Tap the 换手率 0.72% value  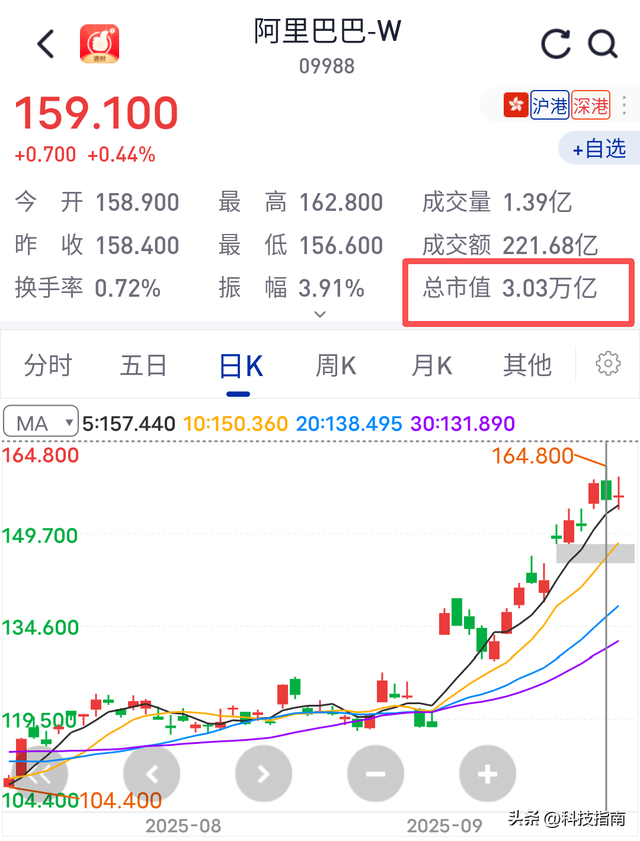point(128,289)
